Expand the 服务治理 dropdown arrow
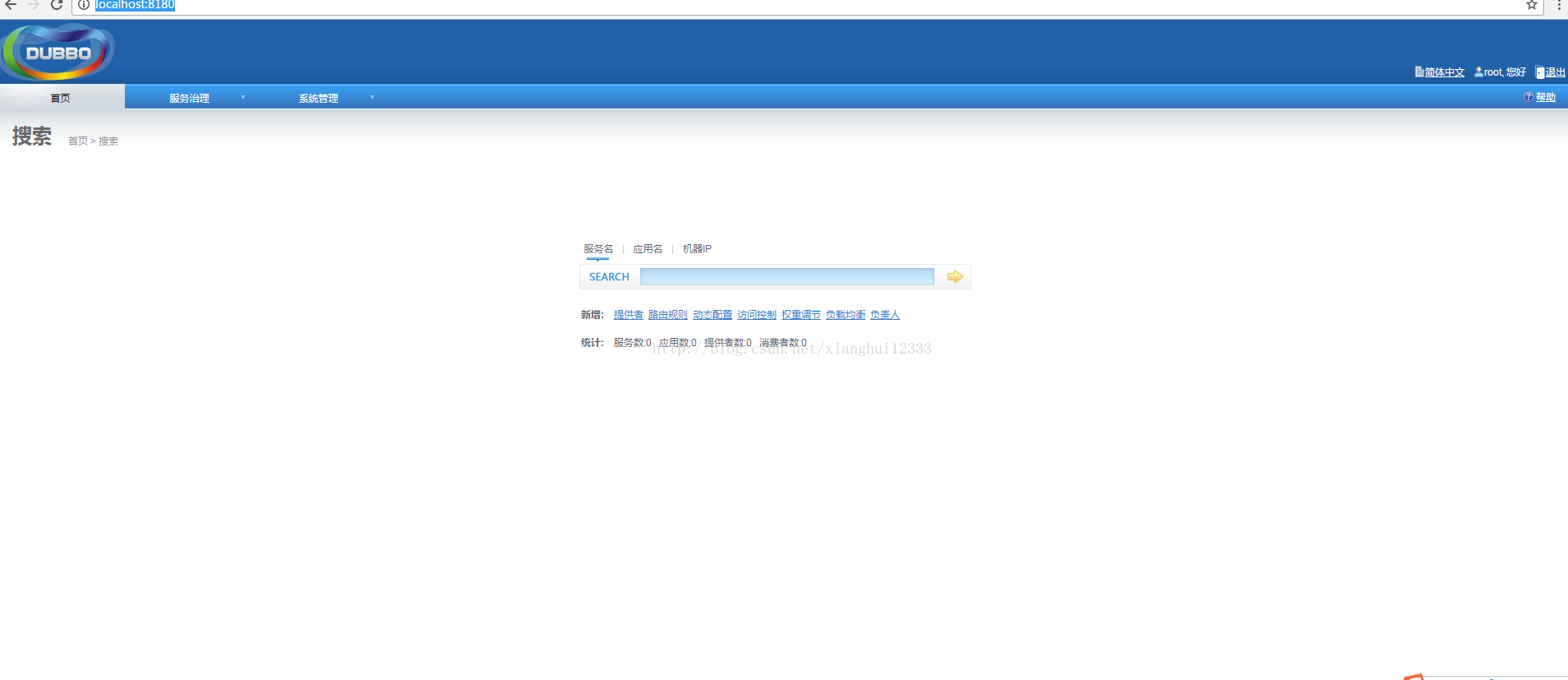 tap(243, 97)
